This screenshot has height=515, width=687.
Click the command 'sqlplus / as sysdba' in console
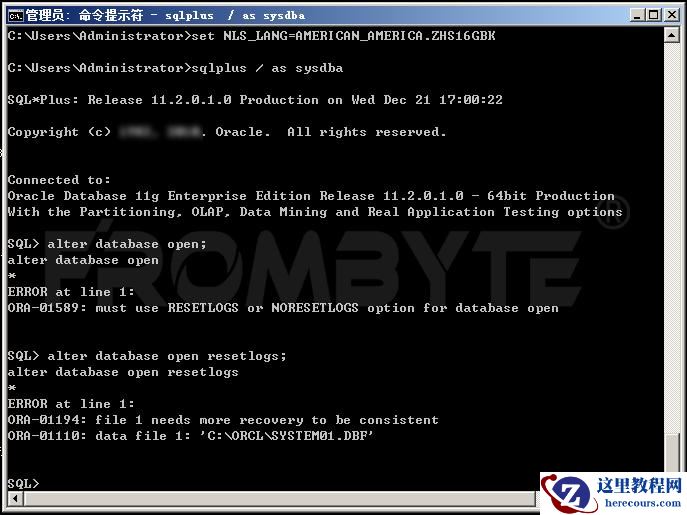(x=267, y=68)
